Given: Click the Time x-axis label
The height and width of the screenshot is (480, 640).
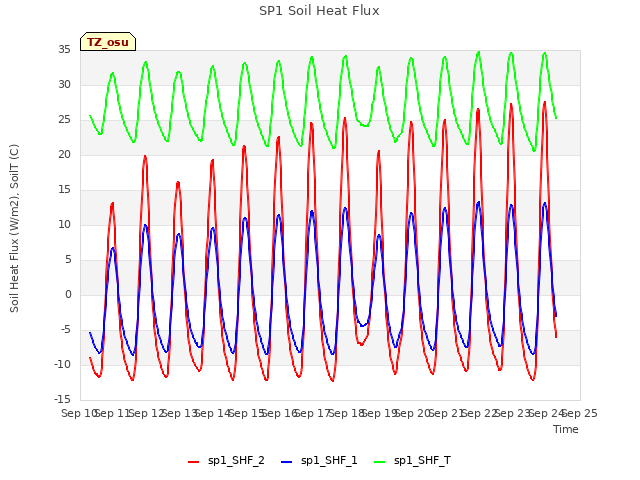Looking at the screenshot, I should [566, 429].
